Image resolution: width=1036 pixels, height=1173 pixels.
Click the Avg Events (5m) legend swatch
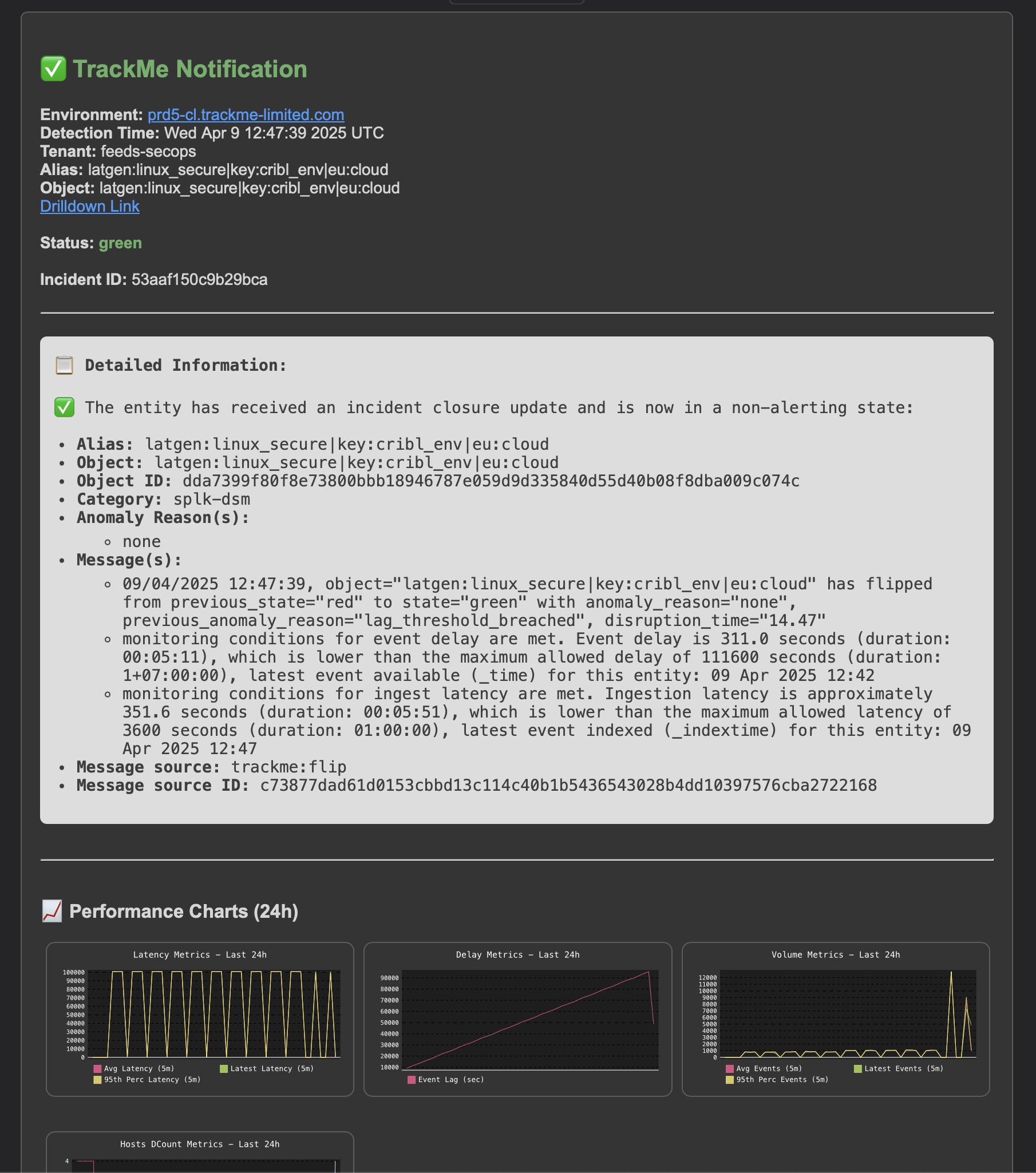pyautogui.click(x=730, y=1068)
